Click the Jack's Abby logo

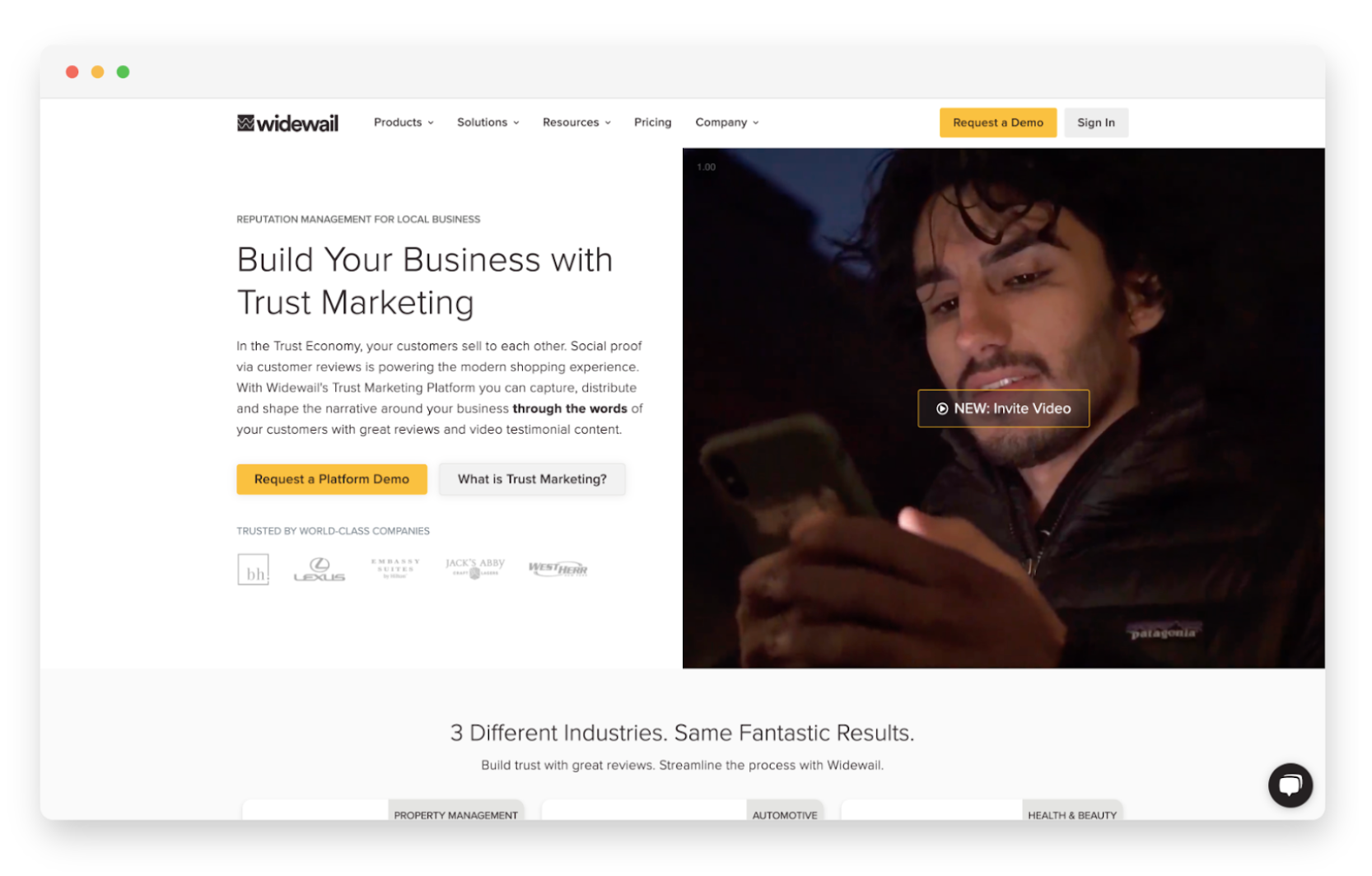474,568
